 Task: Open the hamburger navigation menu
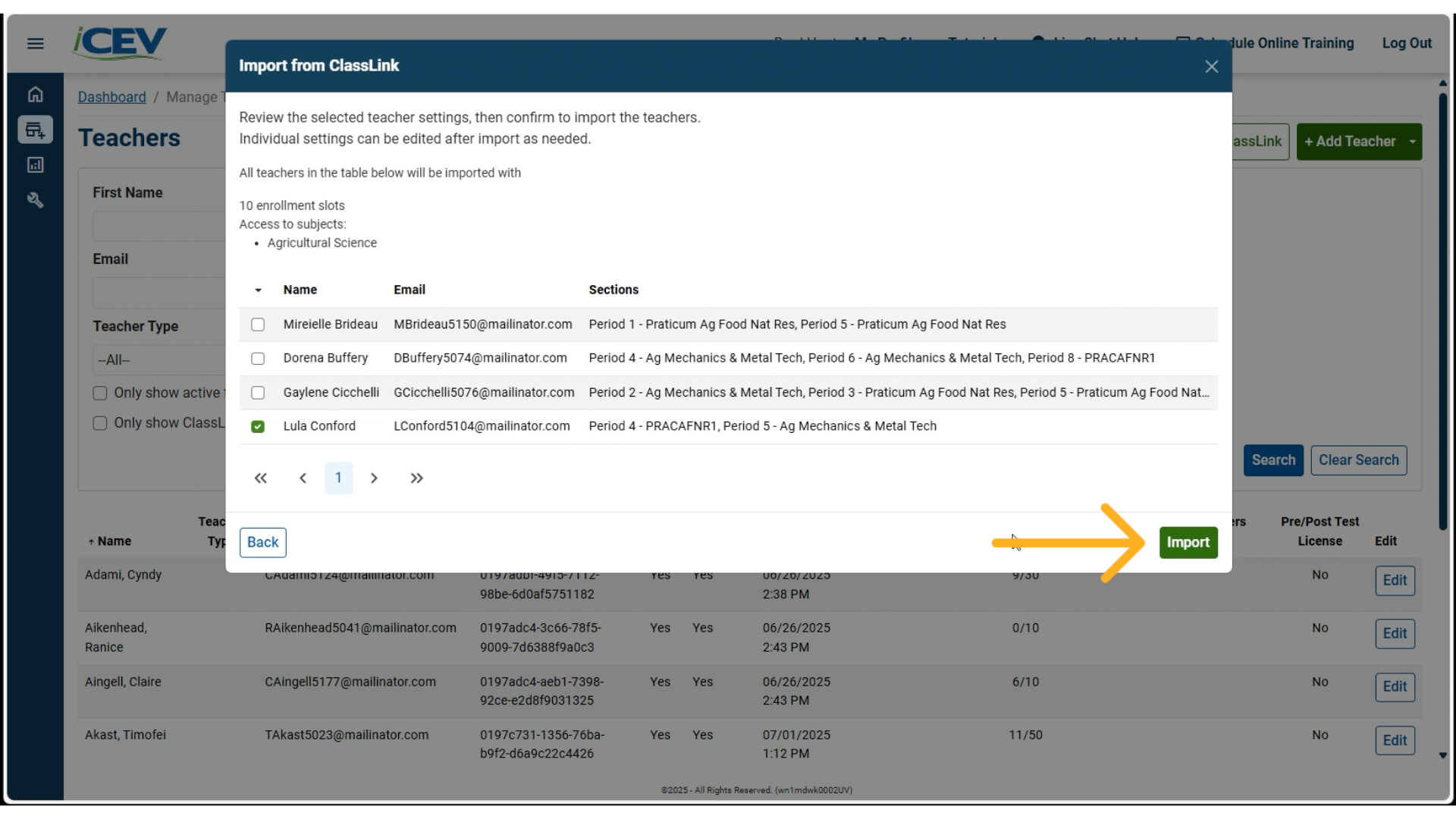35,43
